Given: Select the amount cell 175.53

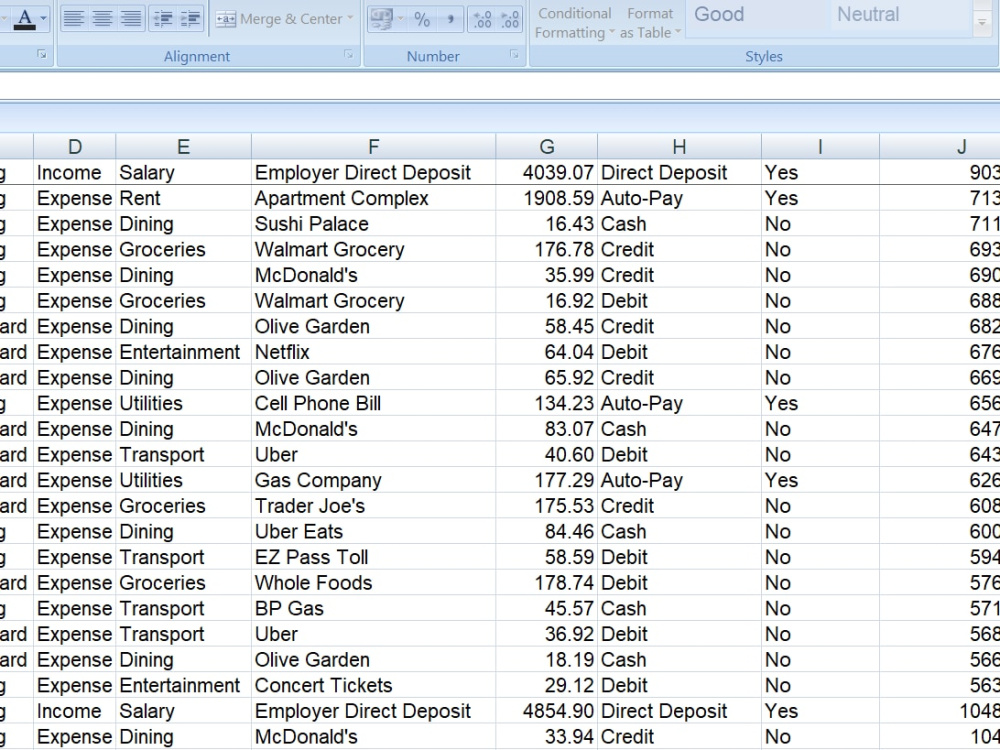Looking at the screenshot, I should [547, 506].
